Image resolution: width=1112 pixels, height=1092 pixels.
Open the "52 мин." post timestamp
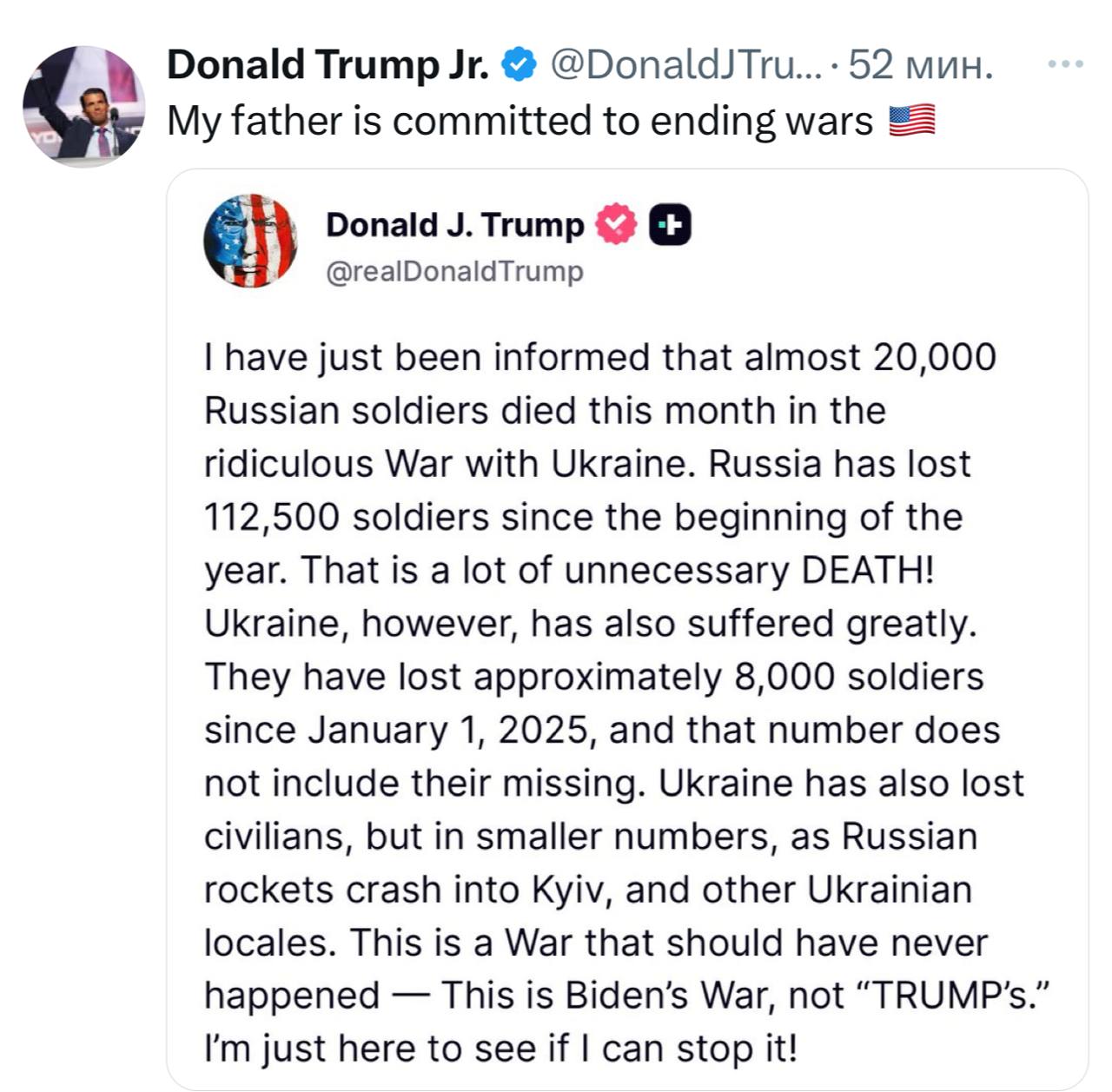coord(920,65)
